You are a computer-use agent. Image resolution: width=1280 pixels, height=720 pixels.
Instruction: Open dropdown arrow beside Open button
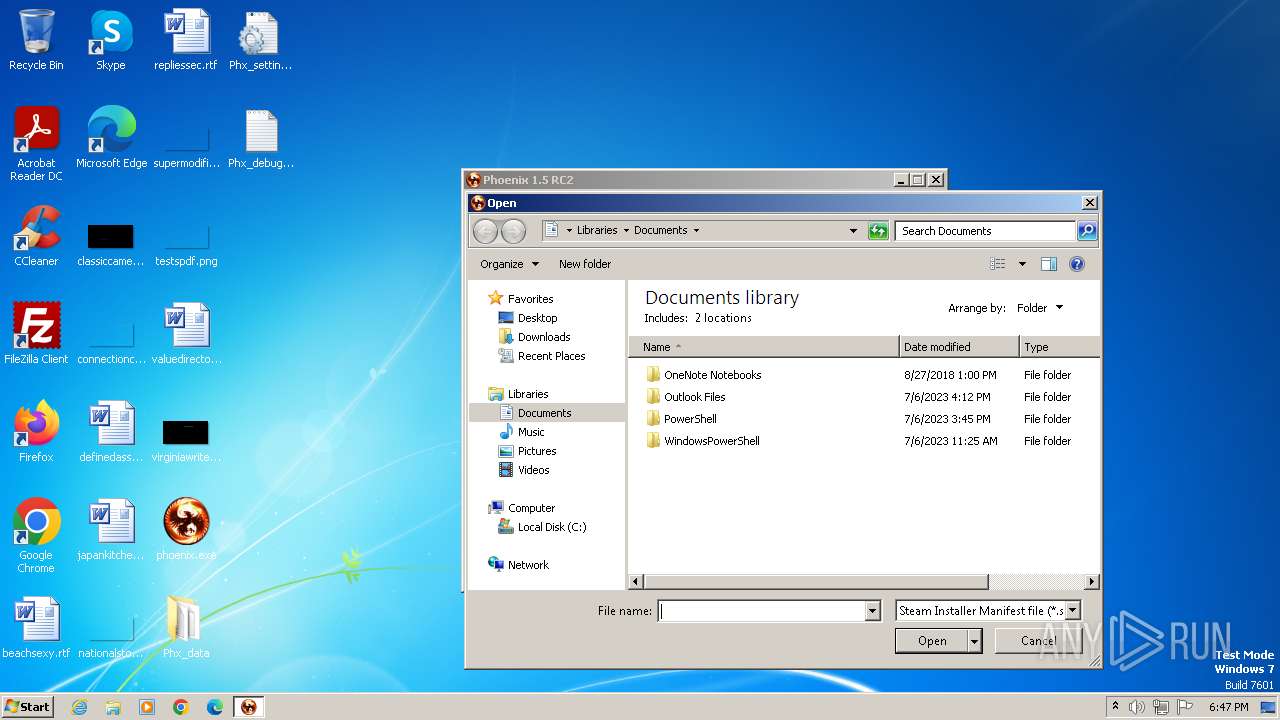click(975, 641)
